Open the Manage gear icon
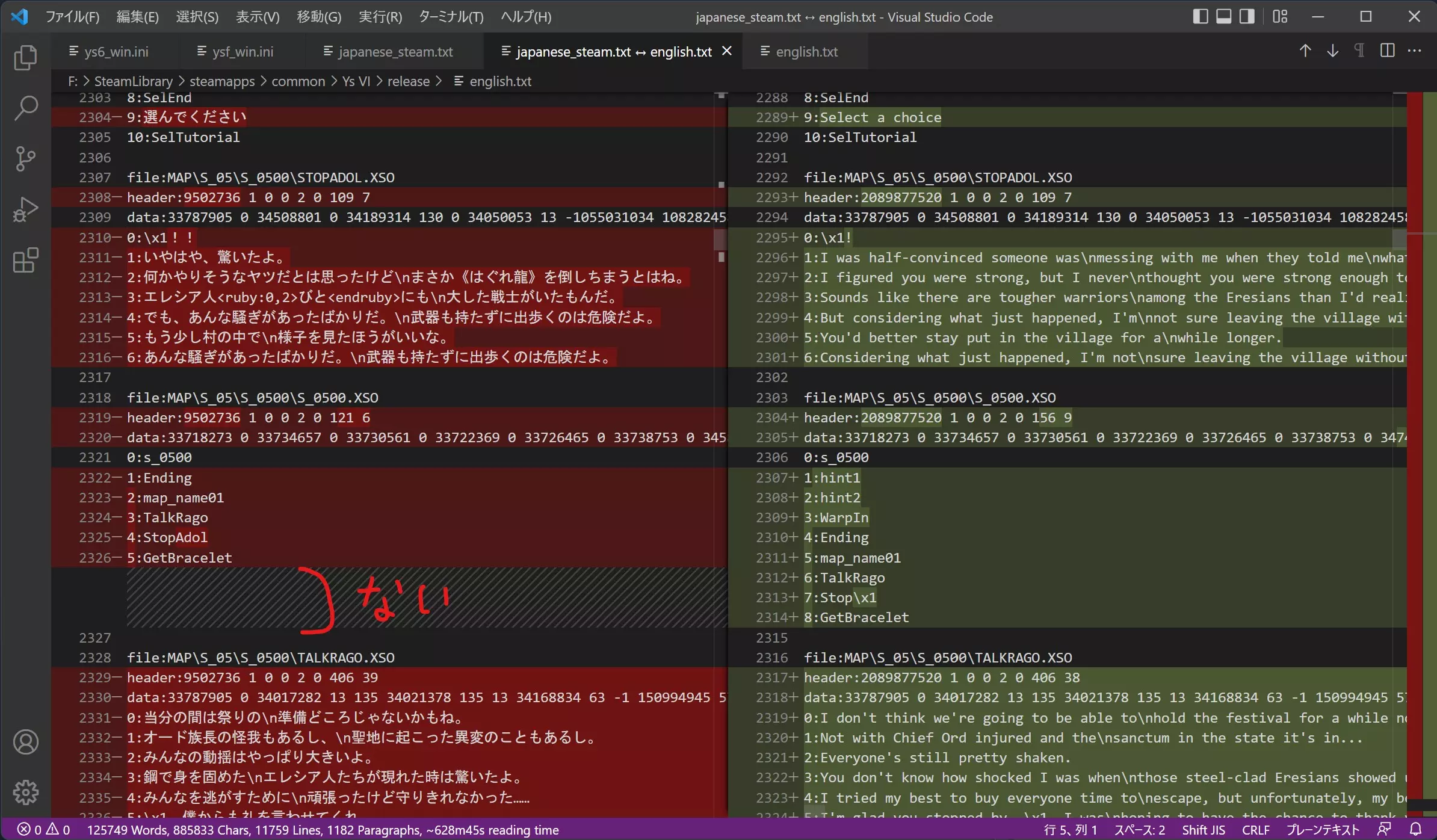Image resolution: width=1437 pixels, height=840 pixels. point(25,792)
